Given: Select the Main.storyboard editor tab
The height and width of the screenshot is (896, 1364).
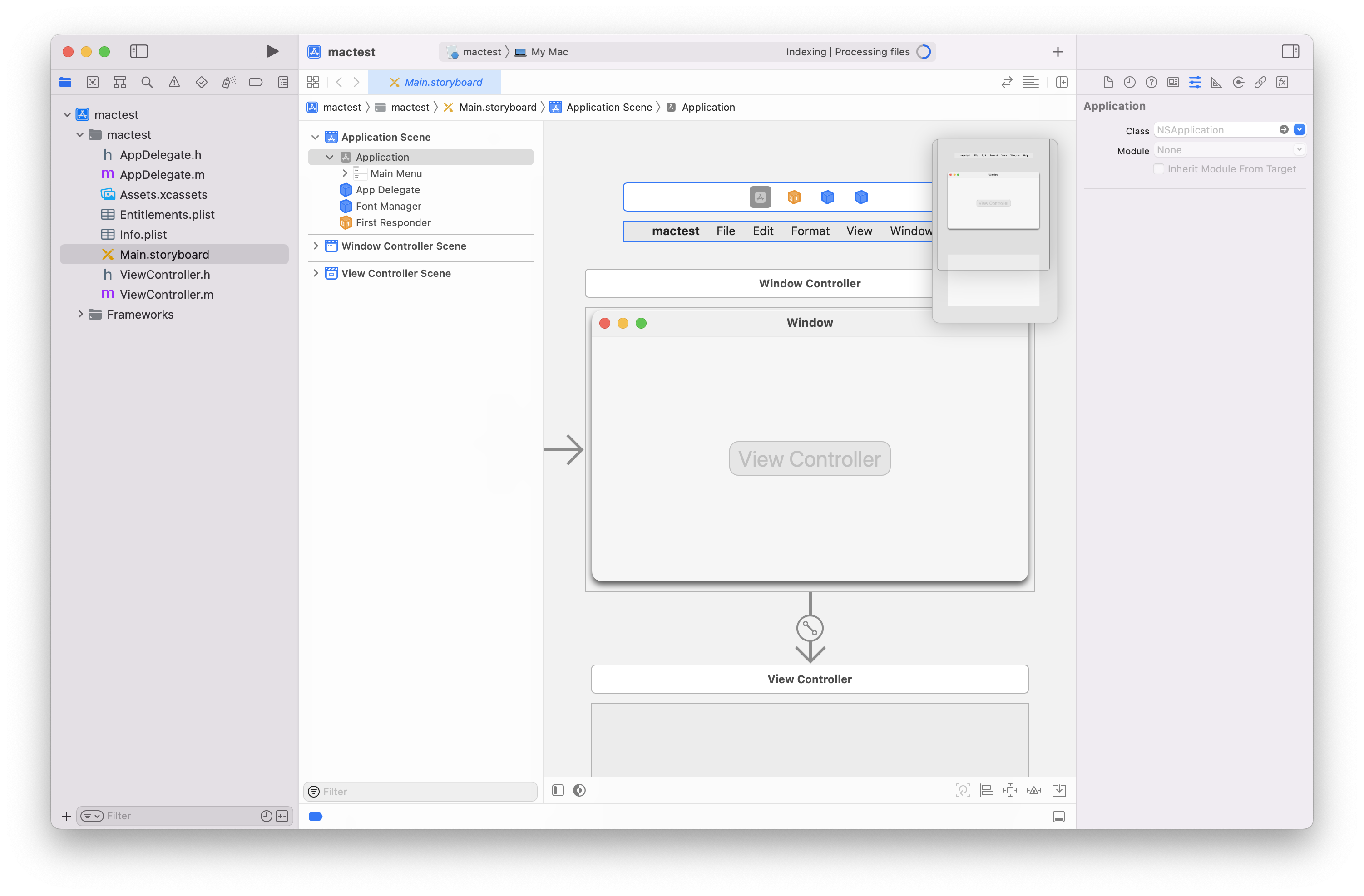Looking at the screenshot, I should pyautogui.click(x=435, y=83).
